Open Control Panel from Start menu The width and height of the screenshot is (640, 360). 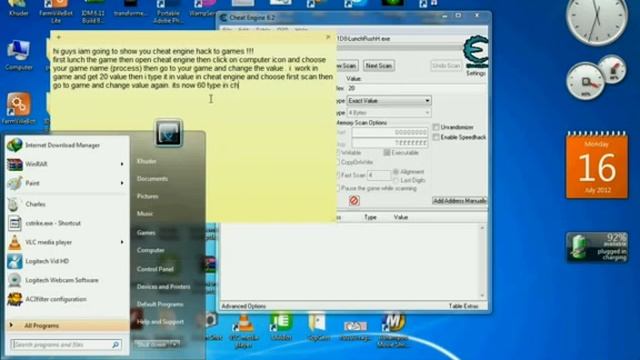155,269
